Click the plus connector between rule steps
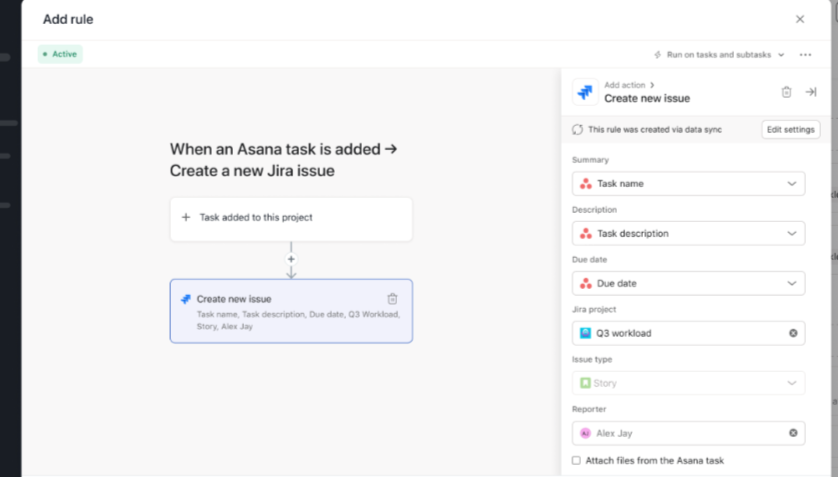The width and height of the screenshot is (838, 477). (291, 259)
